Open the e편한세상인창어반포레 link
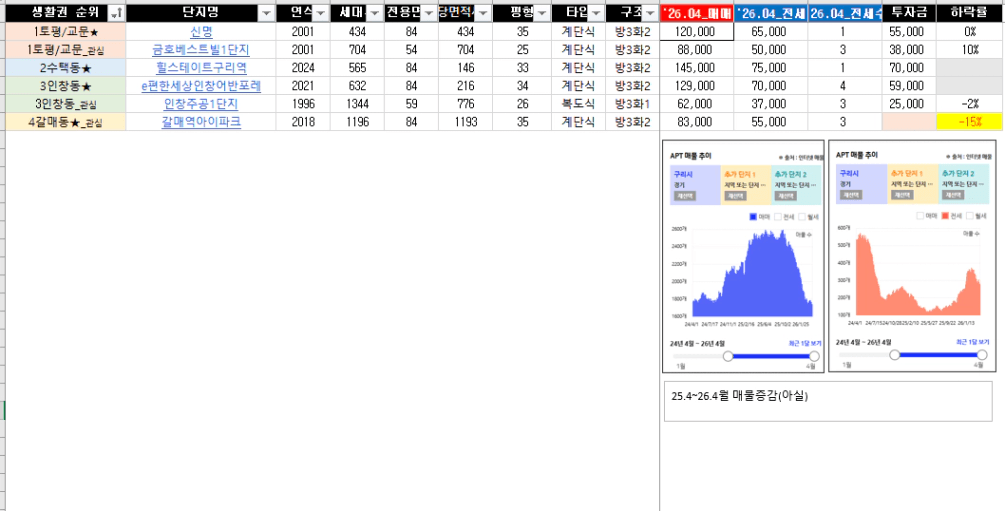This screenshot has height=511, width=1005. 201,86
